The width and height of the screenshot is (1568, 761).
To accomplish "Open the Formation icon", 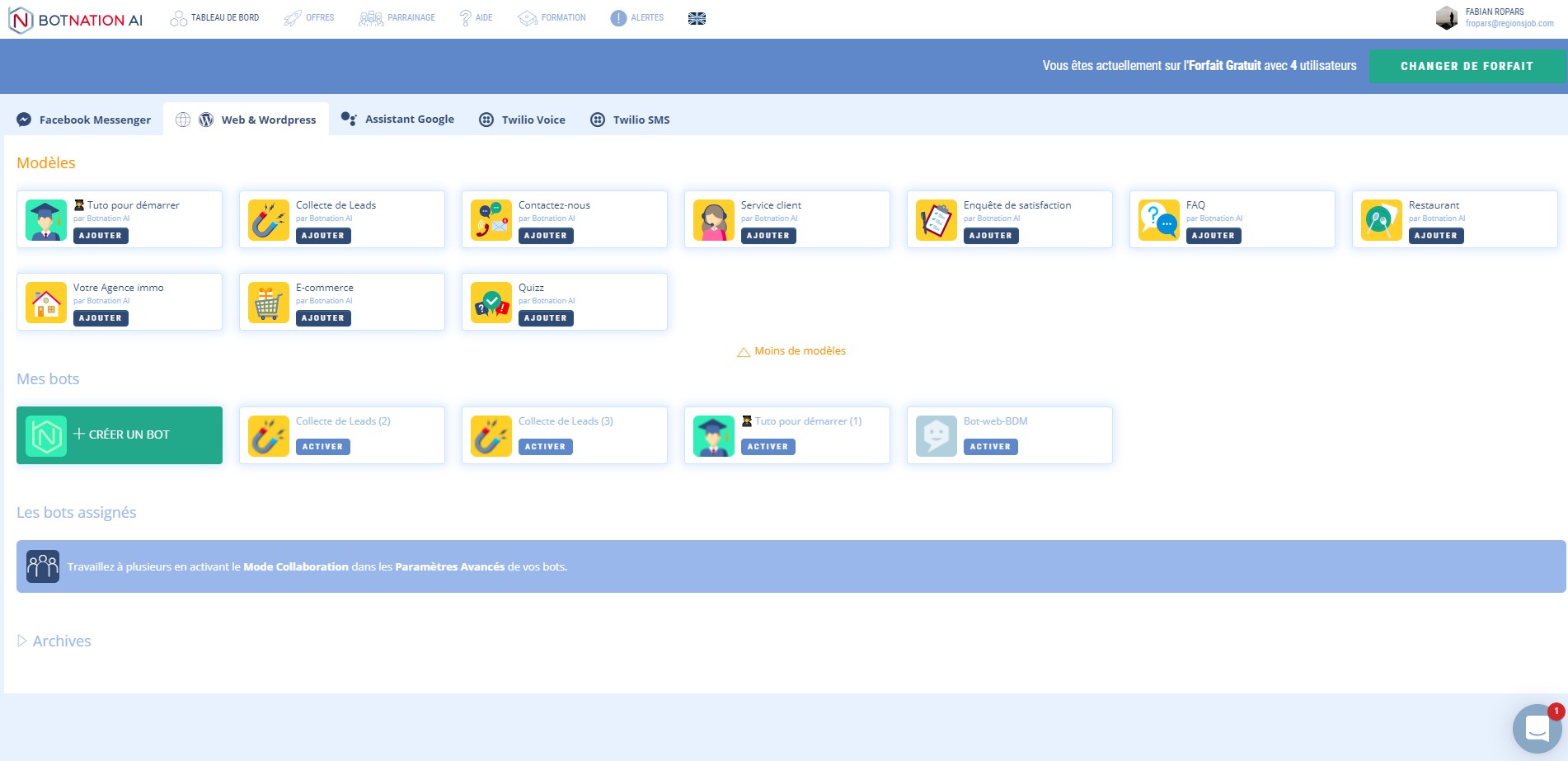I will click(x=527, y=16).
